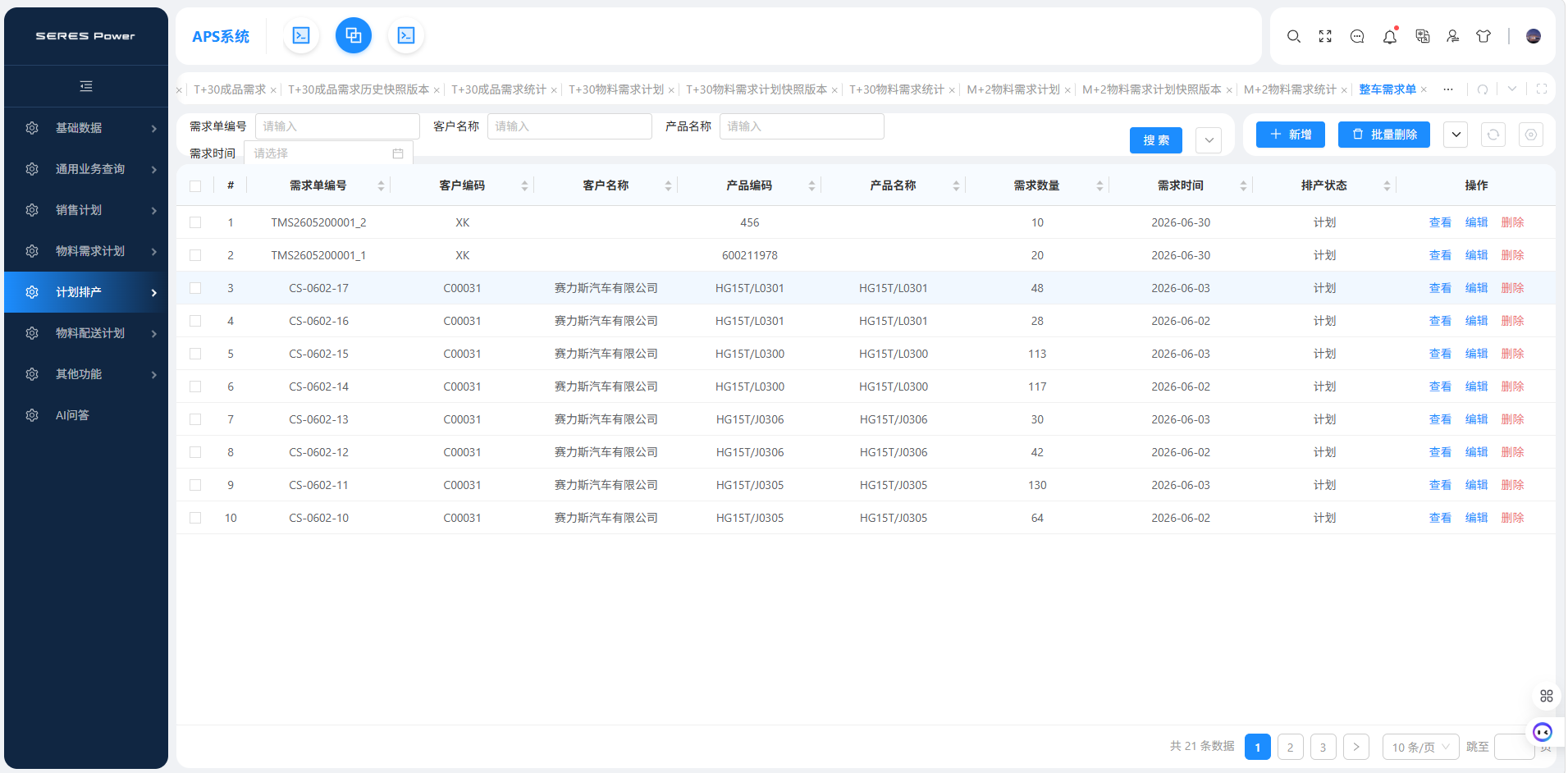This screenshot has width=1568, height=773.
Task: Open the calendar icon in 需求时间 field
Action: tap(398, 153)
